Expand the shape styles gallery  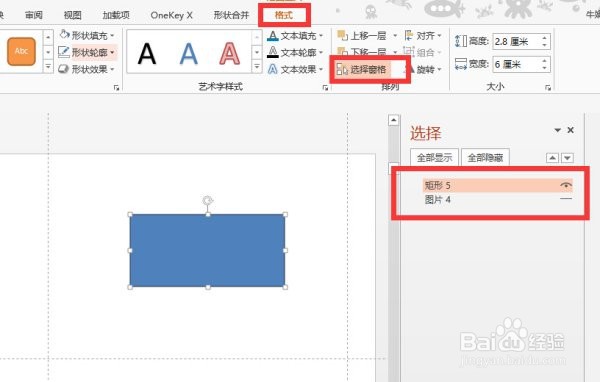coord(48,67)
